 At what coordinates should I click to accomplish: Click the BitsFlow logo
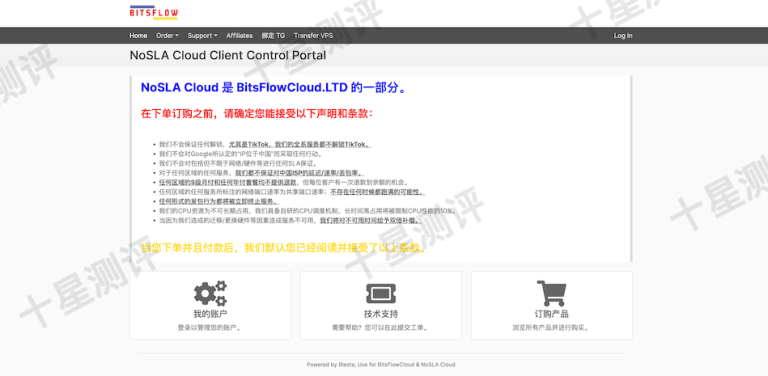coord(154,13)
